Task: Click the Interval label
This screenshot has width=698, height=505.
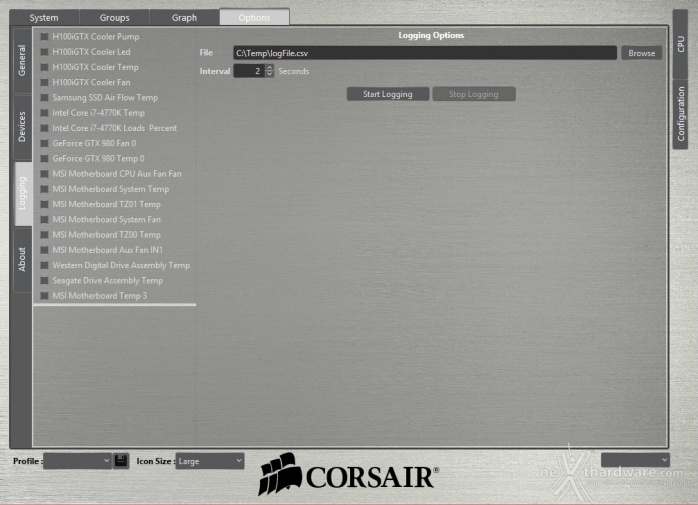Action: (x=215, y=71)
